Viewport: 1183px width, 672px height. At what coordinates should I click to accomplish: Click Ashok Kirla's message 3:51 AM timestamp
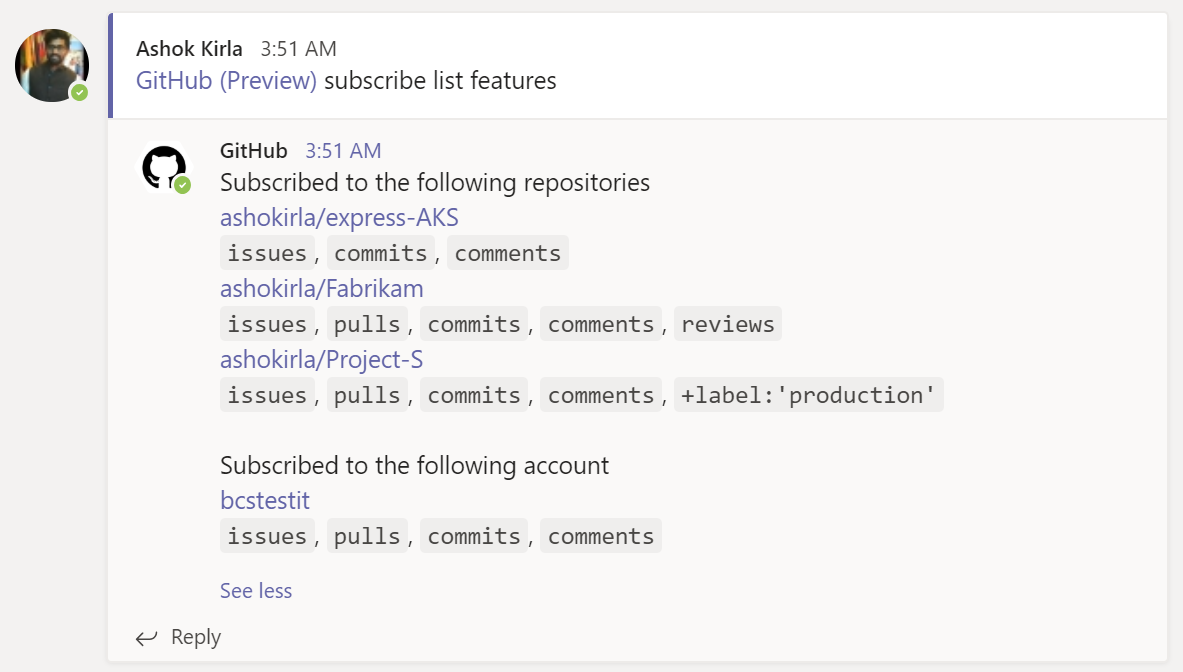click(x=298, y=48)
